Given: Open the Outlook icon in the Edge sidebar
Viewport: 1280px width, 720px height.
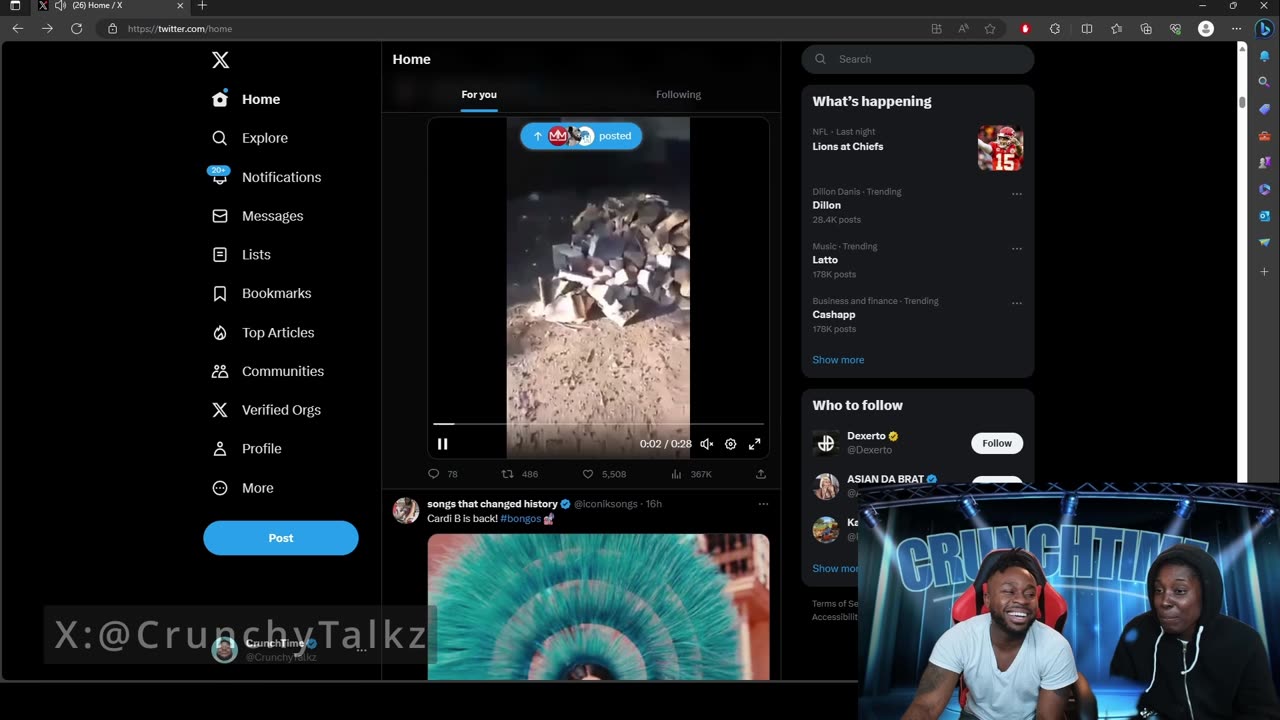Looking at the screenshot, I should 1264,216.
